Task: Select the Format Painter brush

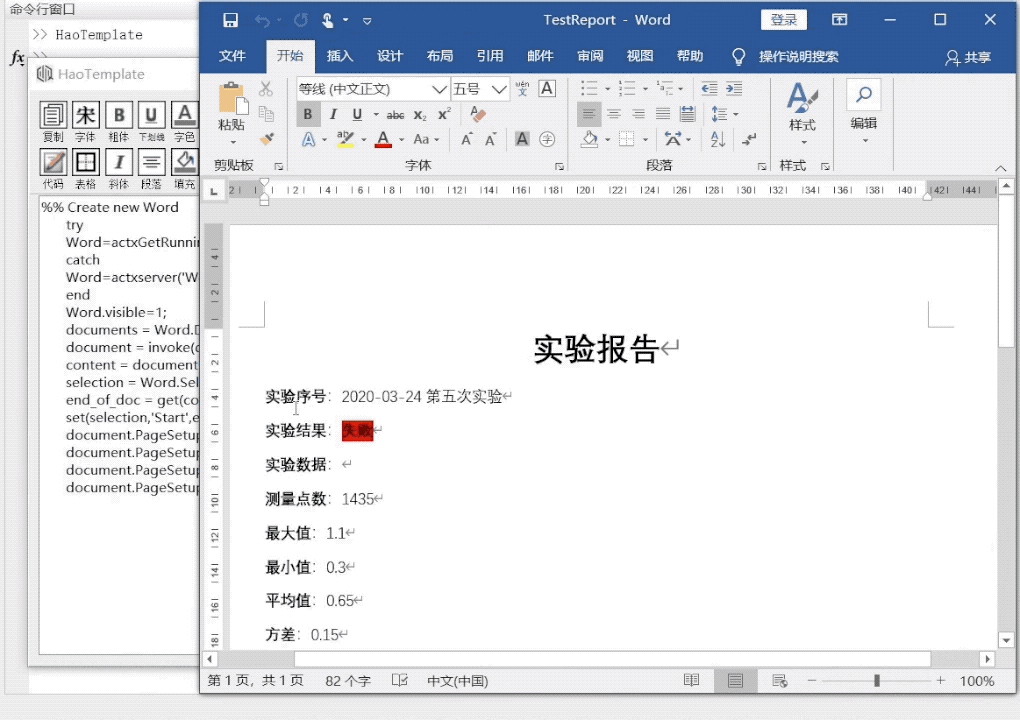Action: tap(266, 139)
